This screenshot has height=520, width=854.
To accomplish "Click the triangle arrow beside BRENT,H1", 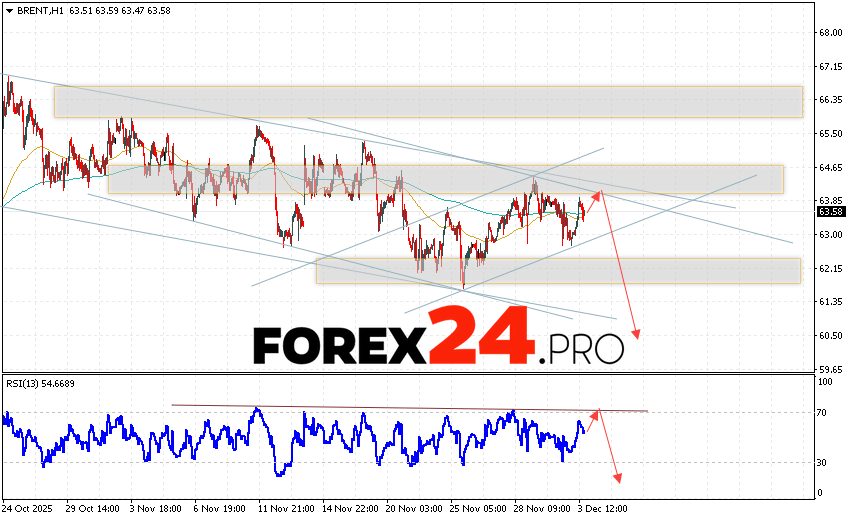I will click(8, 10).
